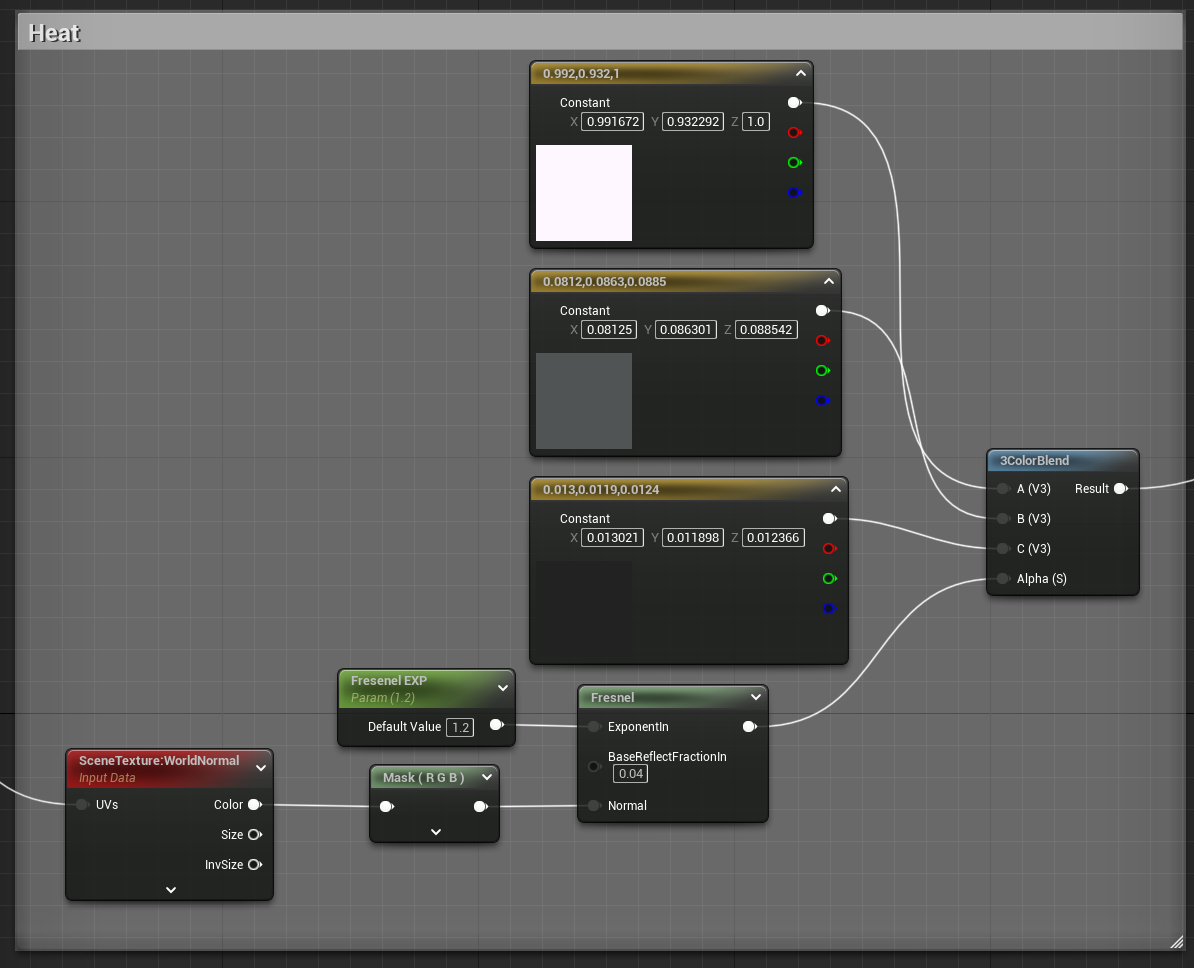Click the Result output pin on 3ColorBlend
The image size is (1194, 968).
(1121, 488)
